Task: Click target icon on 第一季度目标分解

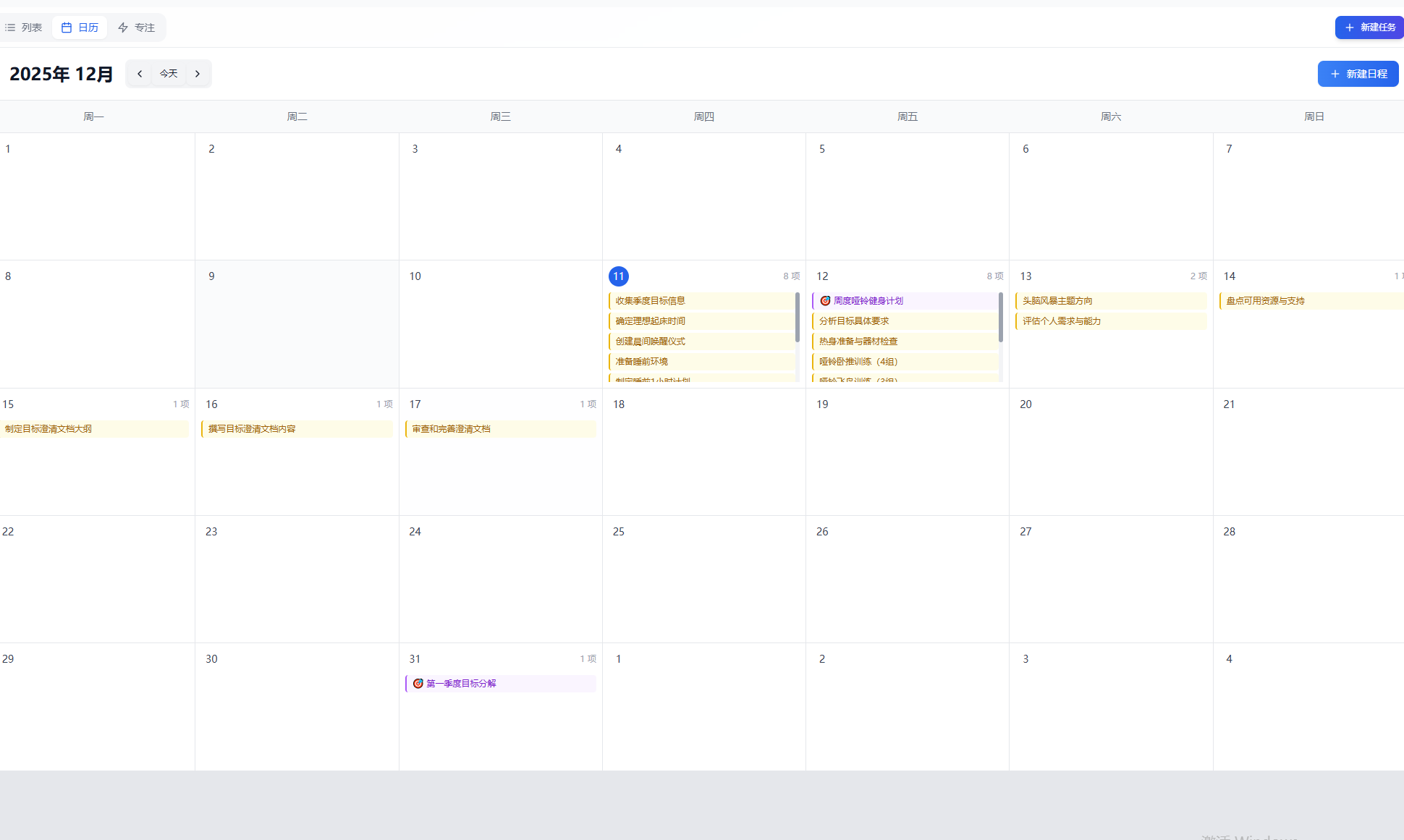Action: [418, 684]
